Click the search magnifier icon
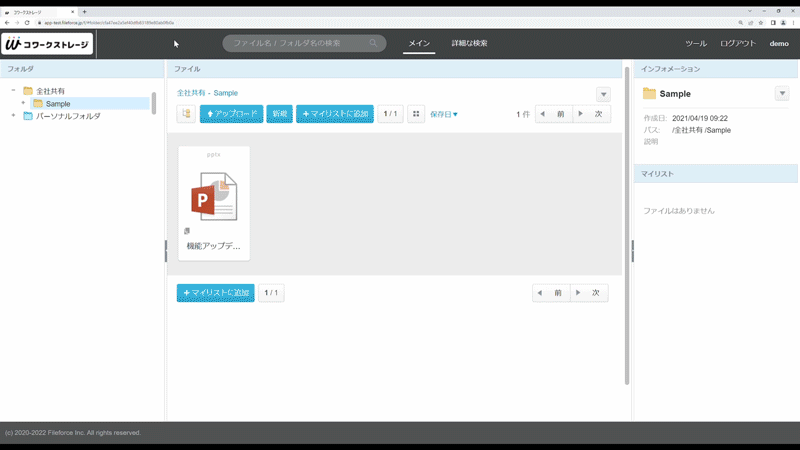The height and width of the screenshot is (450, 800). point(374,44)
